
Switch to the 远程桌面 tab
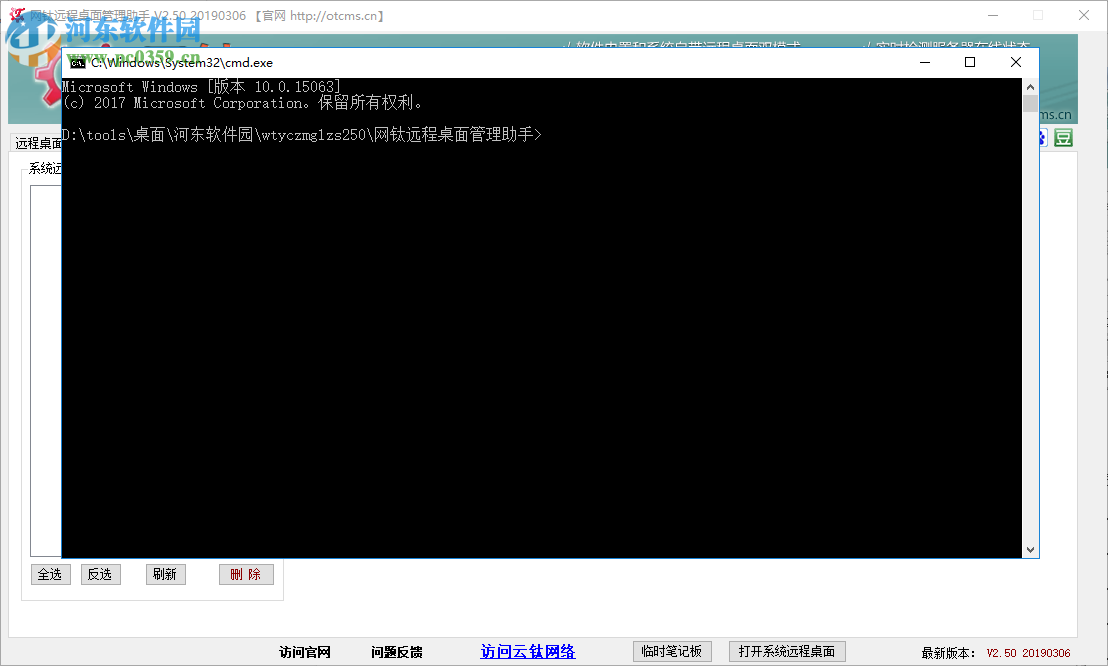point(33,141)
